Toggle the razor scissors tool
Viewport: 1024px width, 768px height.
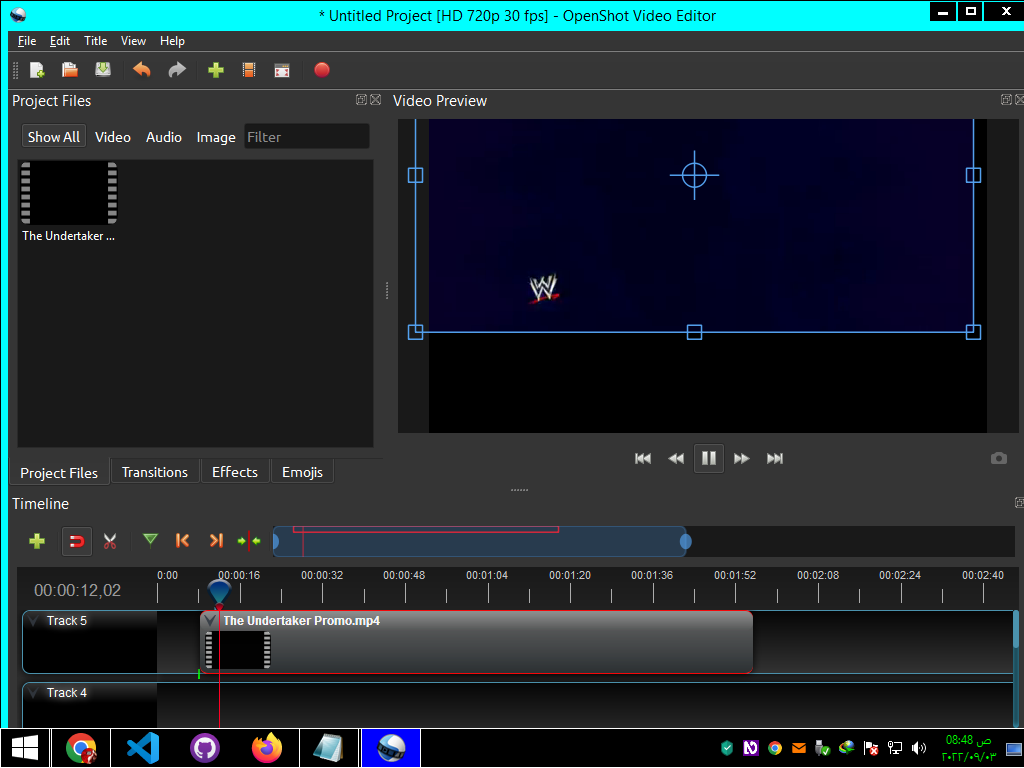tap(110, 541)
